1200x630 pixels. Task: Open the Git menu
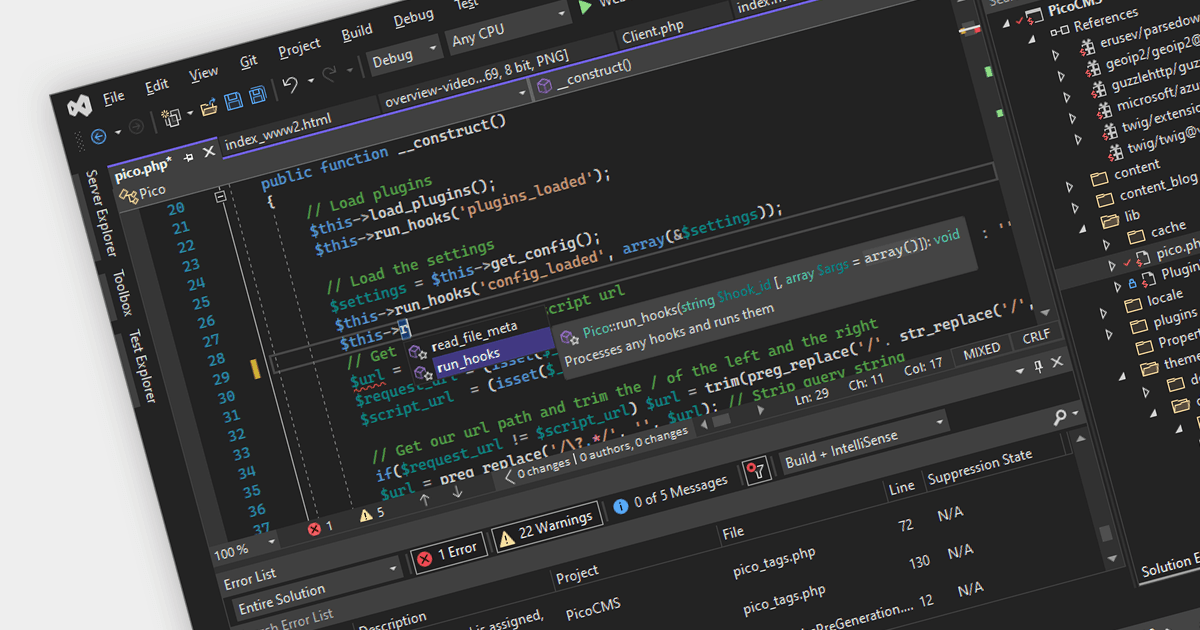(x=249, y=60)
